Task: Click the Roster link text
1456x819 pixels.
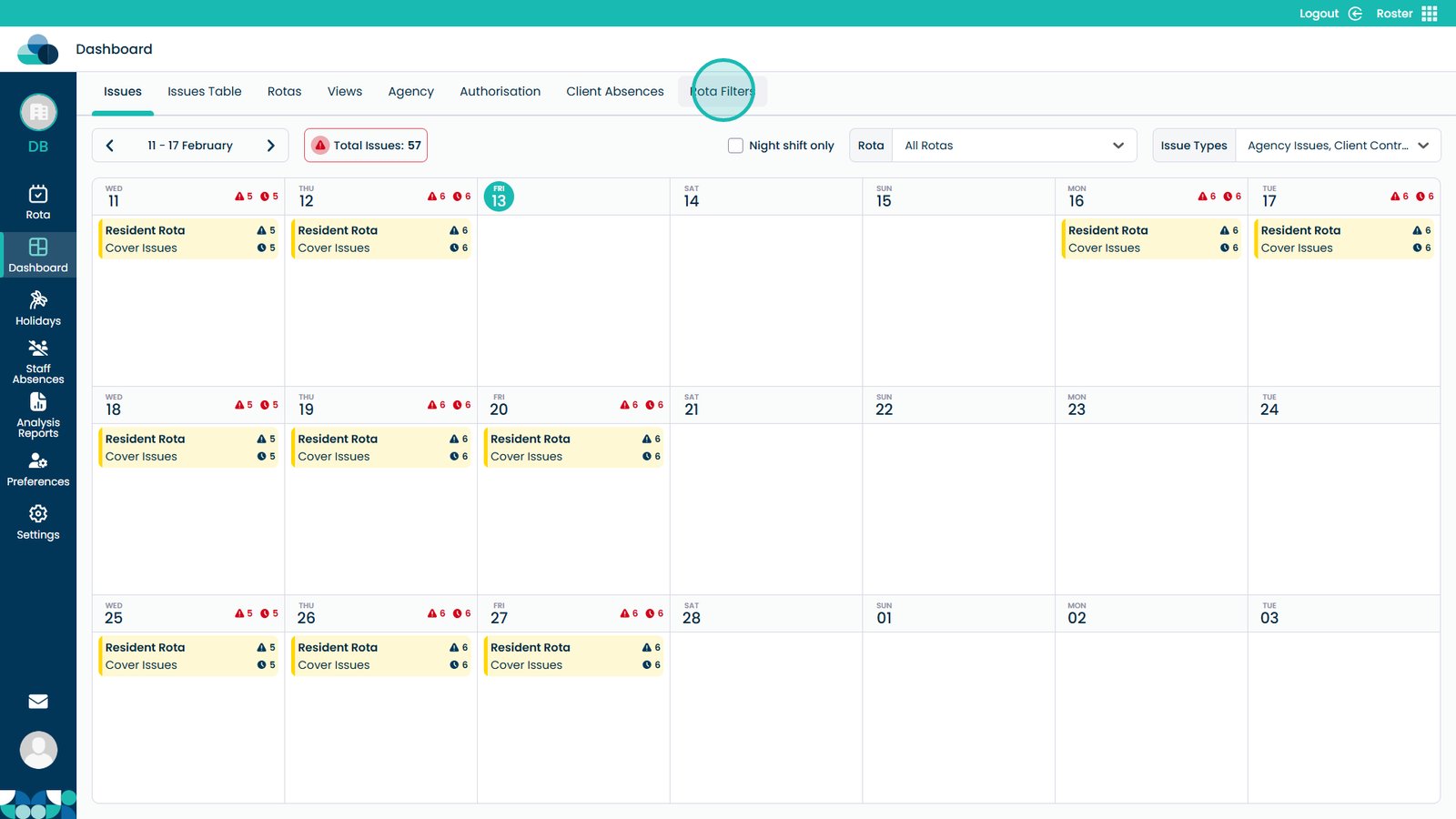Action: coord(1394,14)
